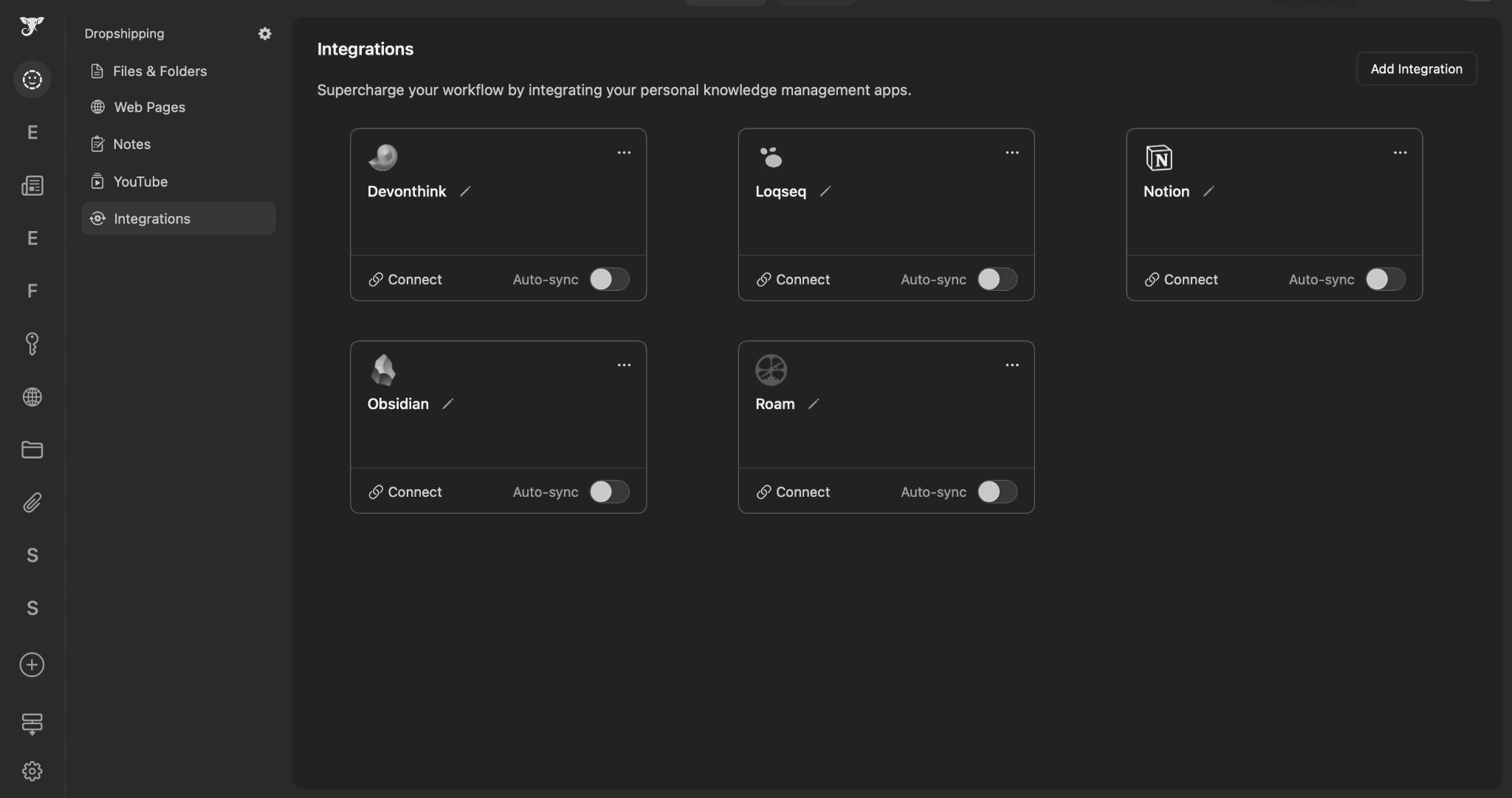Screen dimensions: 1512x798
Task: Enable Auto-sync for Devonthink
Action: point(608,279)
